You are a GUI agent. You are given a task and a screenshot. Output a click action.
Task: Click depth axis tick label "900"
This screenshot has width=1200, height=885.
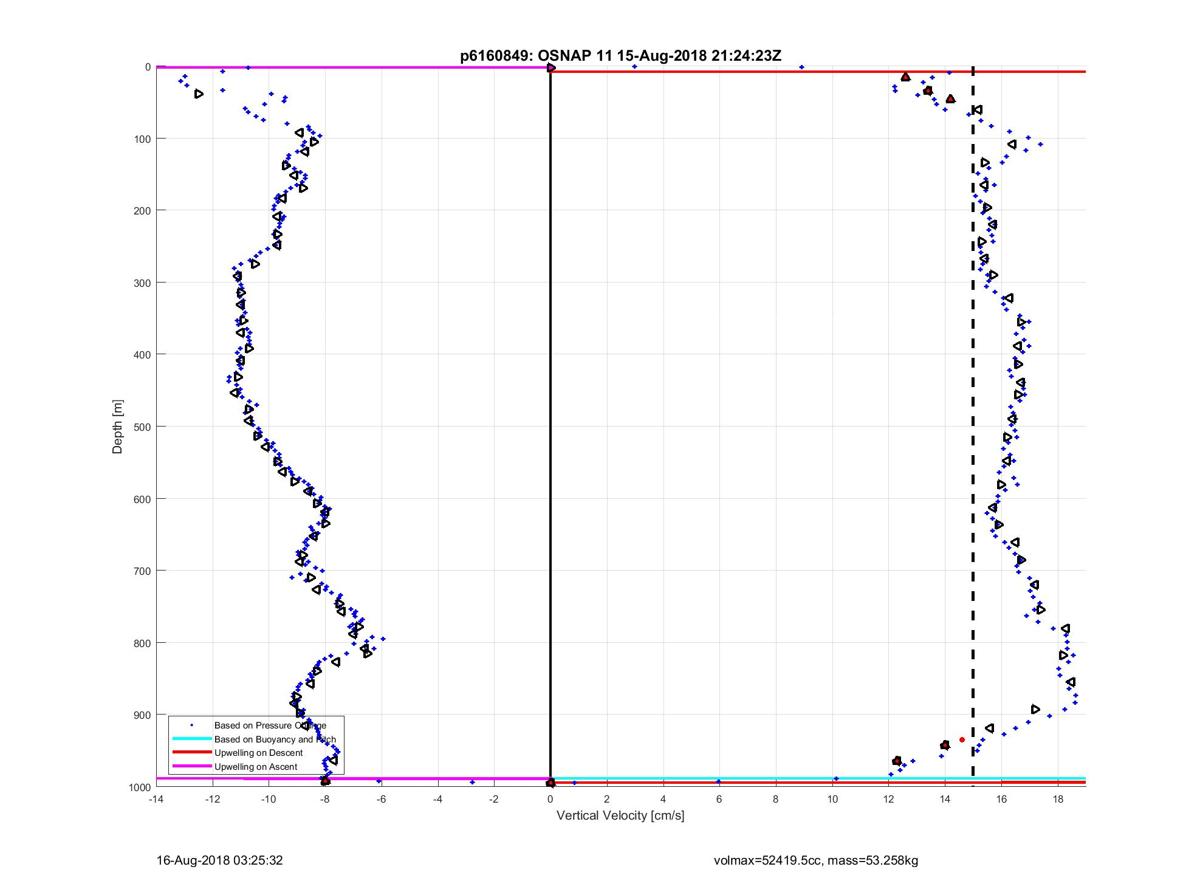(x=141, y=715)
